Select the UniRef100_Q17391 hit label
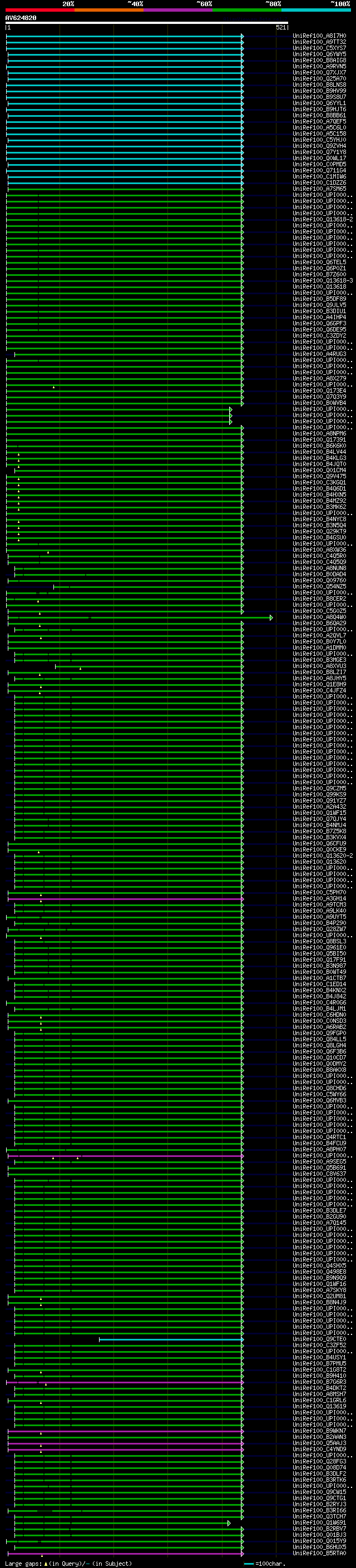This screenshot has height=1568, width=356. tap(319, 439)
